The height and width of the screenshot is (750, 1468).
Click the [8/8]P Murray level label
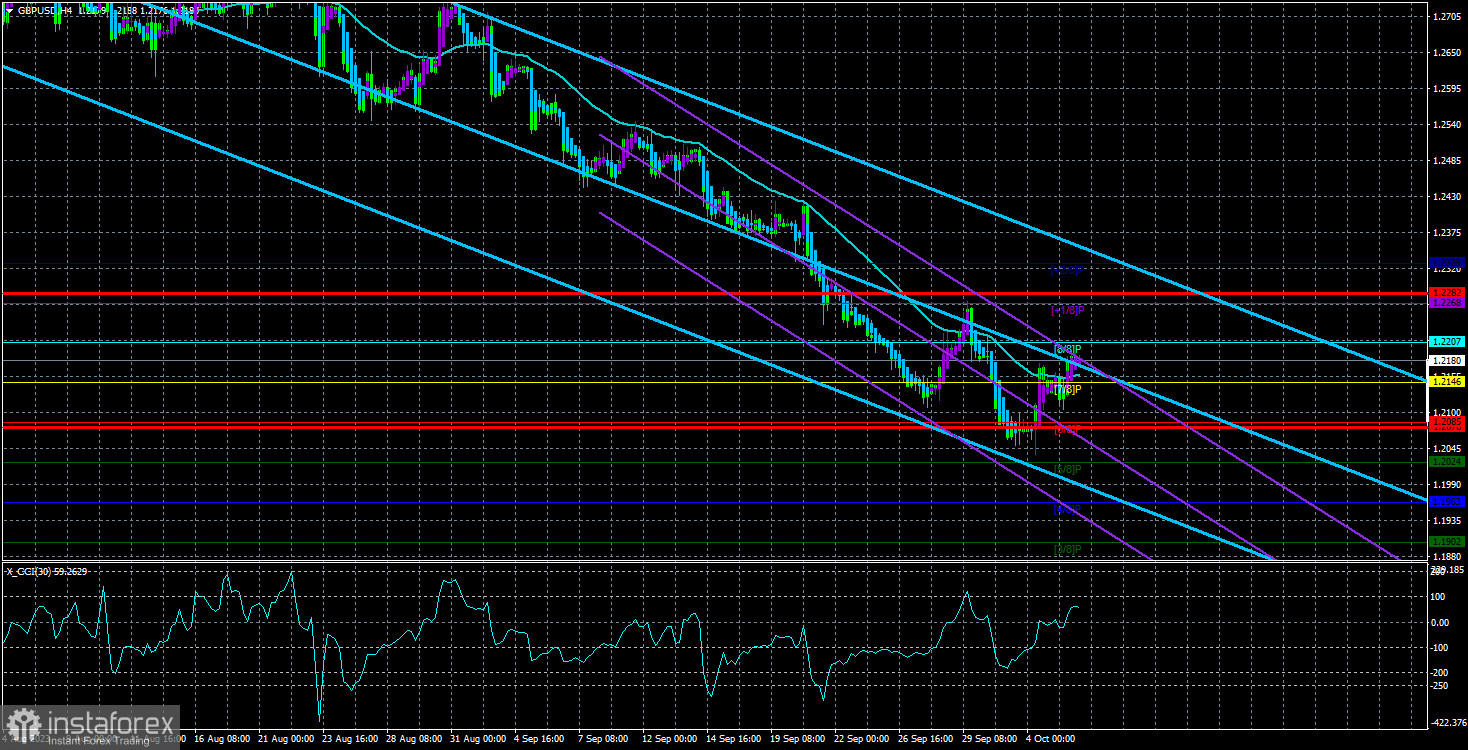(x=1068, y=349)
